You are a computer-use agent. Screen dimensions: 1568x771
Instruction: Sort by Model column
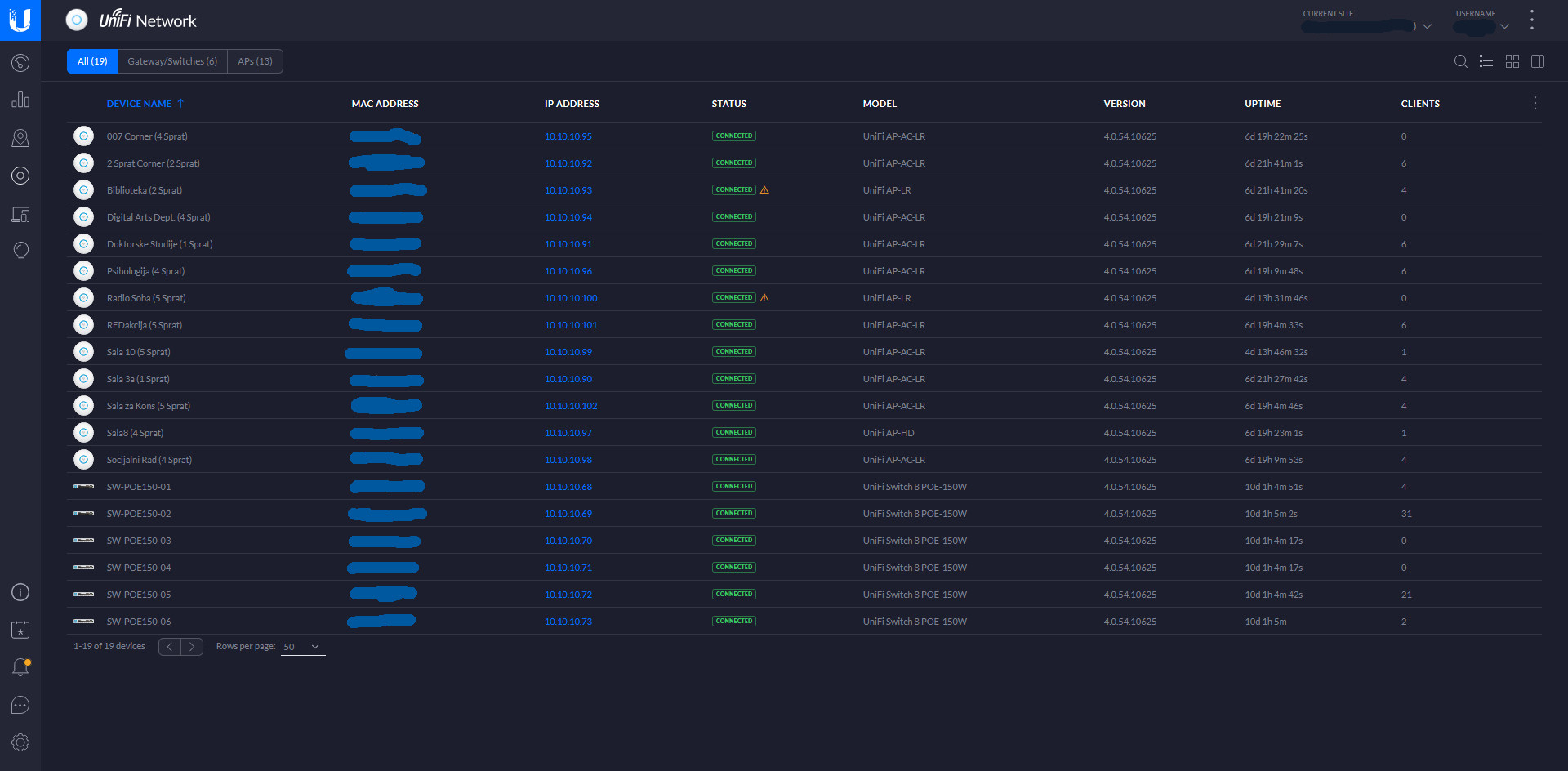pos(880,104)
